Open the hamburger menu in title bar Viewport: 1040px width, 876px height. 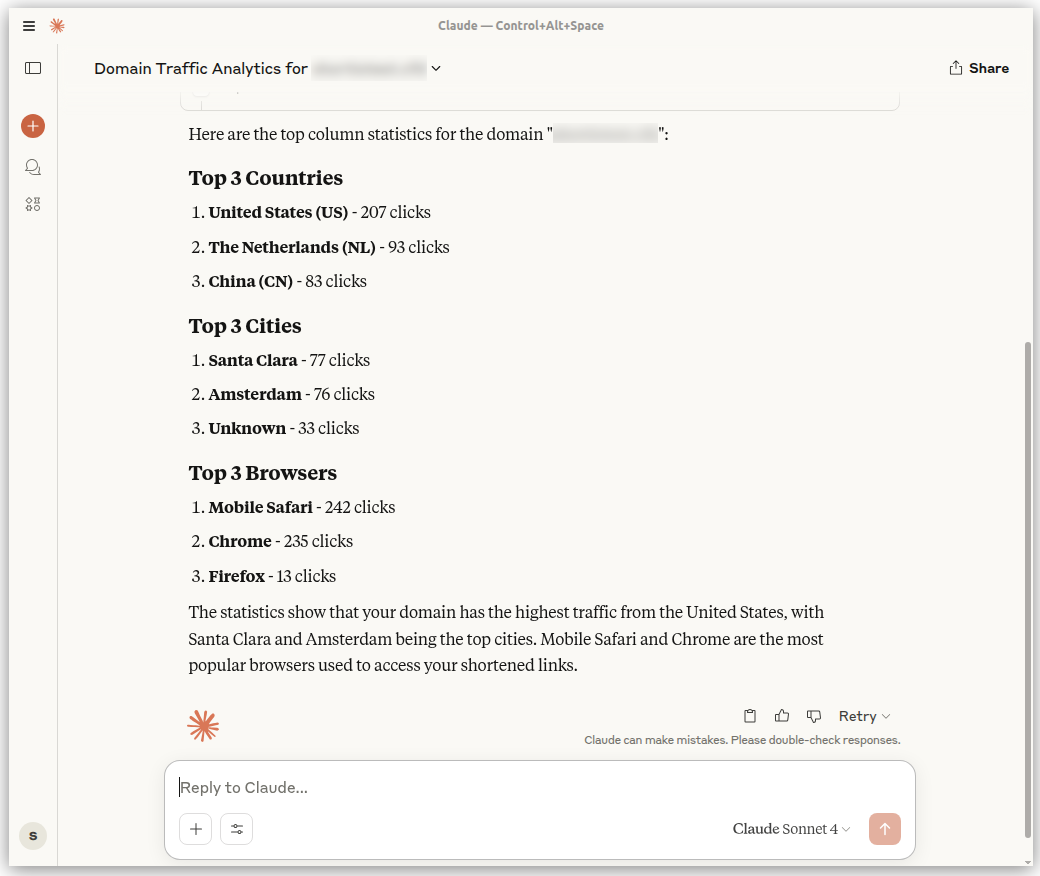tap(29, 26)
